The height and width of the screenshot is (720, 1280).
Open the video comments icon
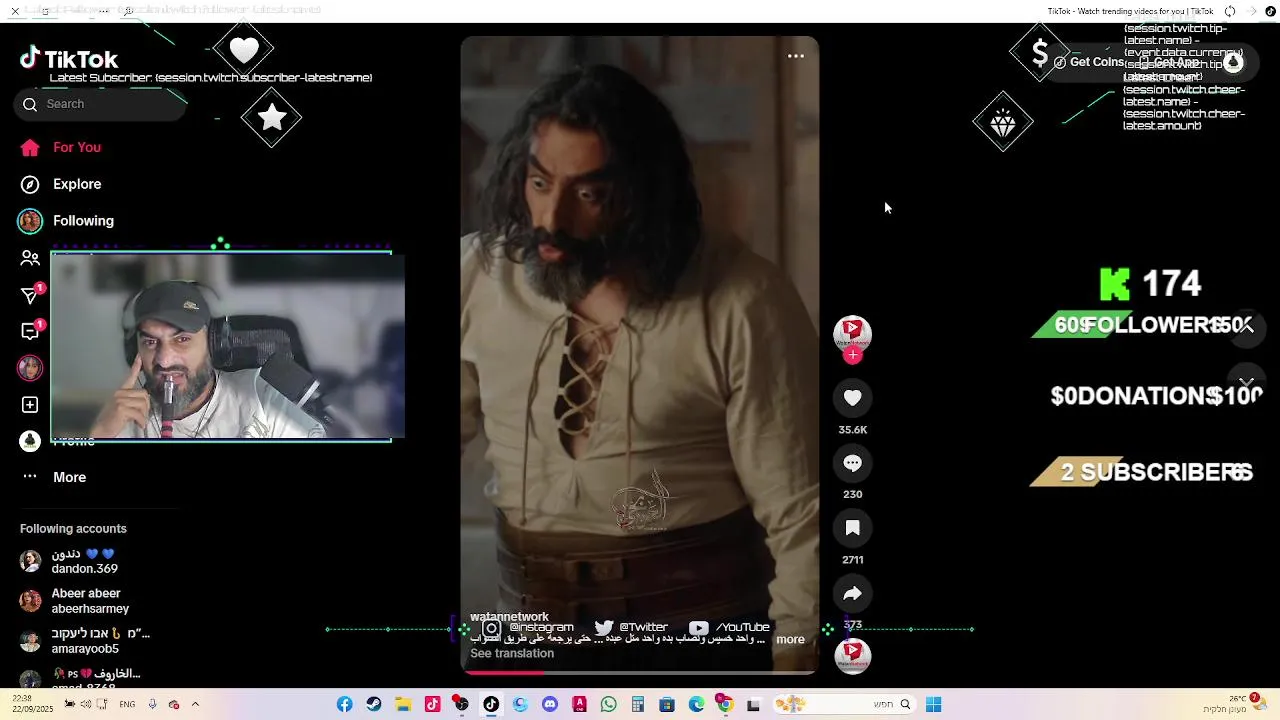coord(853,463)
